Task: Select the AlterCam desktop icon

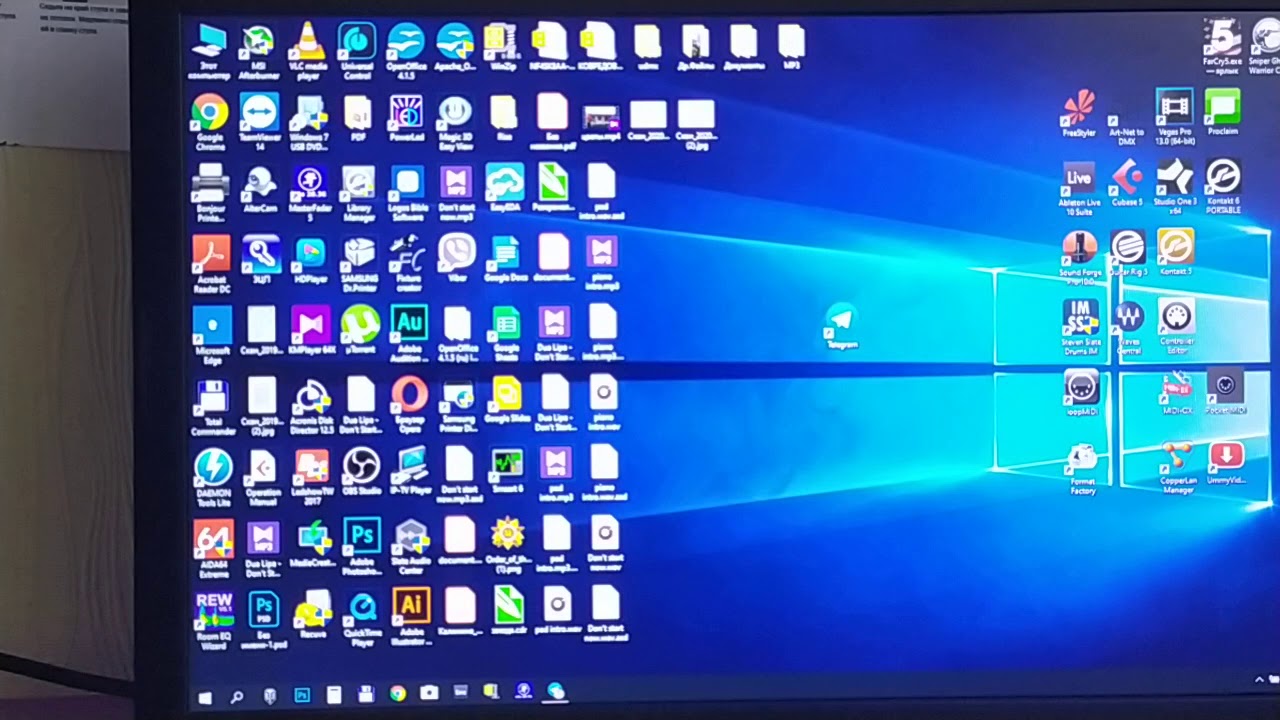Action: [260, 189]
